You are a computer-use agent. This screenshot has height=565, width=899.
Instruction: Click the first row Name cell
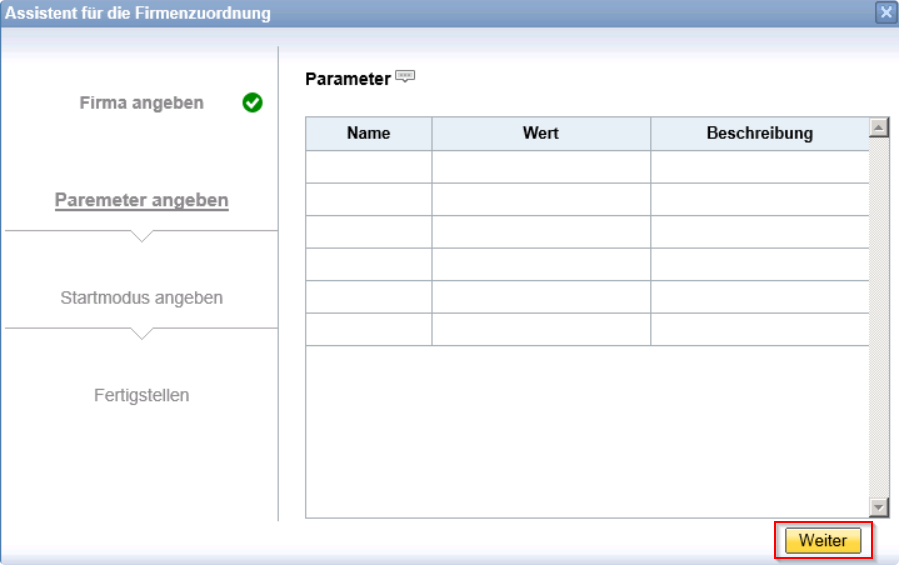click(369, 167)
